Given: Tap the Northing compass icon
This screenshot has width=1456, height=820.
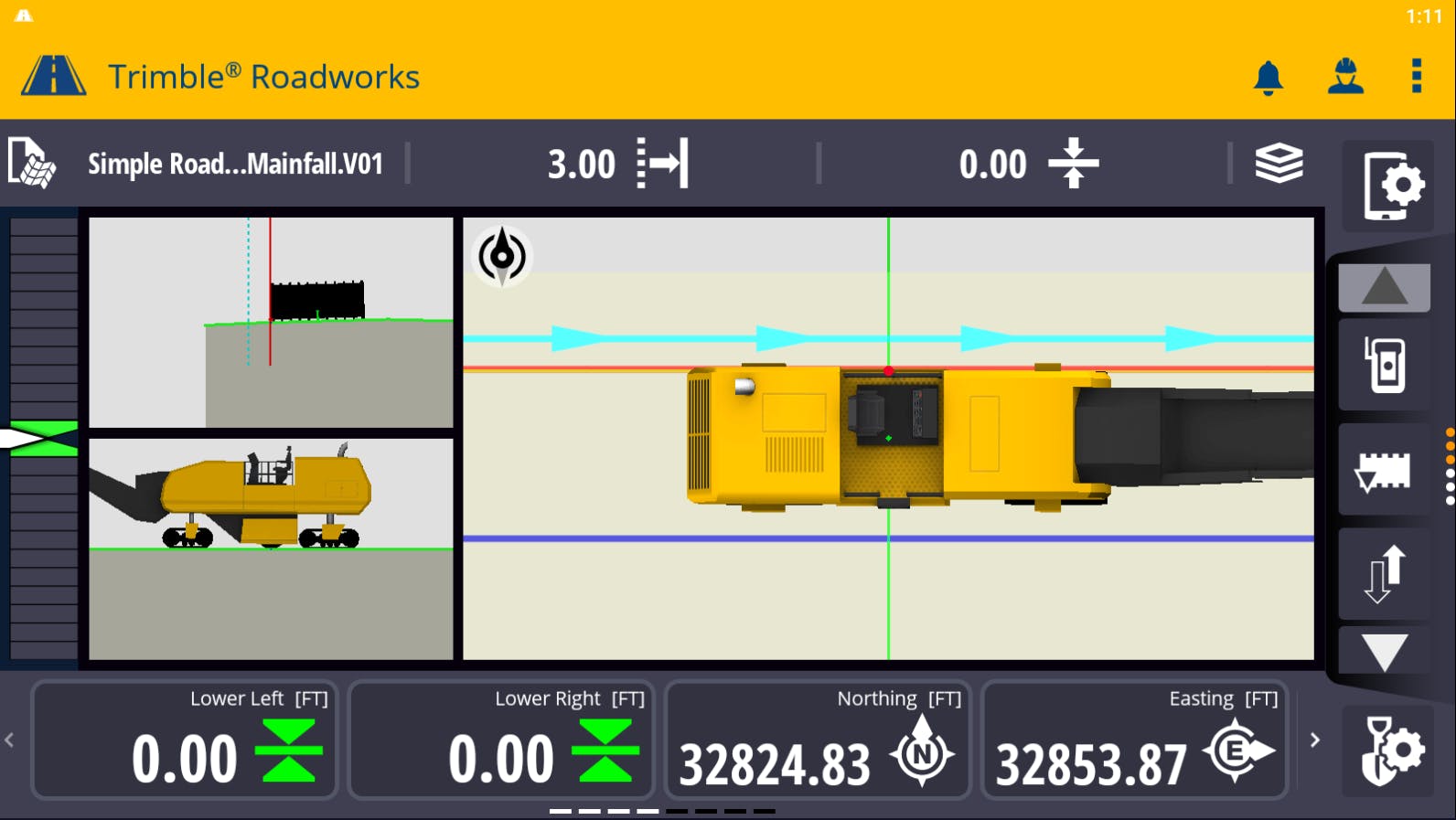Looking at the screenshot, I should (x=922, y=751).
